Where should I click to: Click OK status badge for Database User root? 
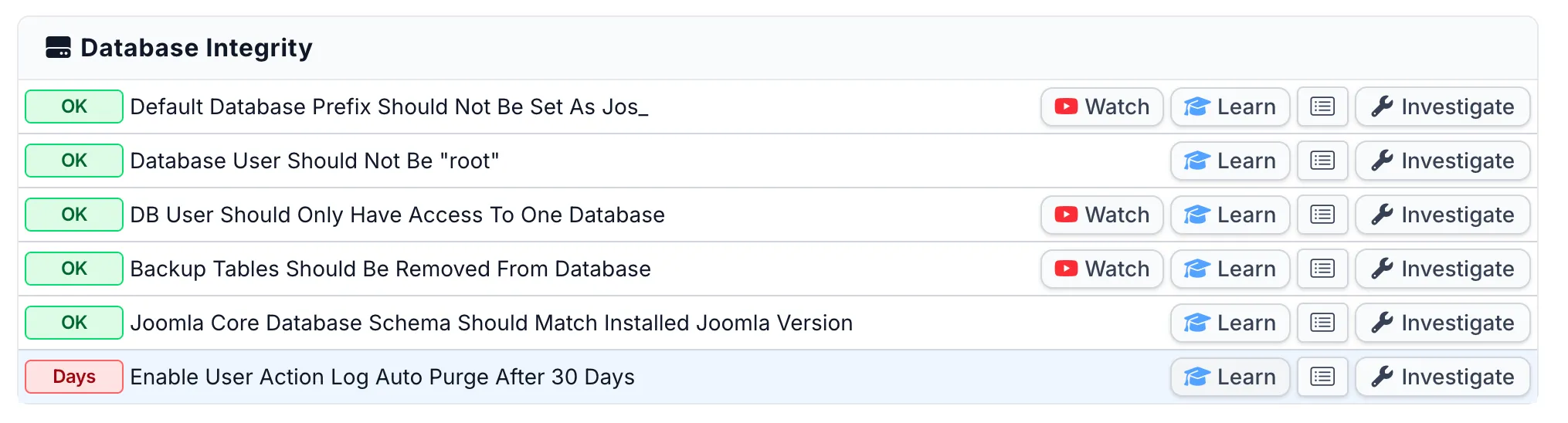tap(74, 161)
